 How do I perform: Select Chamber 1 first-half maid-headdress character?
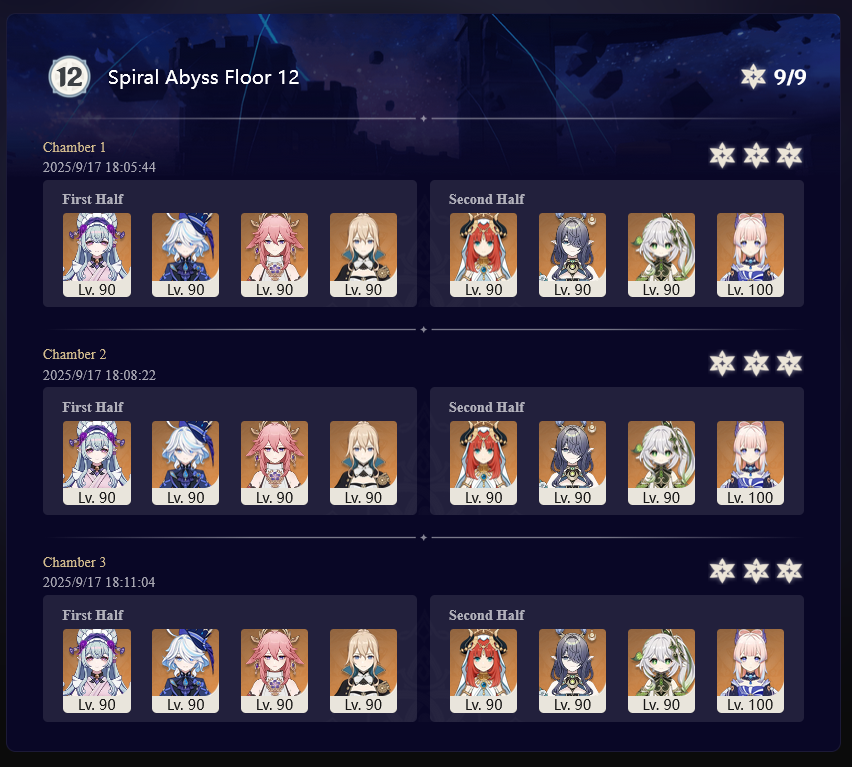pyautogui.click(x=97, y=255)
